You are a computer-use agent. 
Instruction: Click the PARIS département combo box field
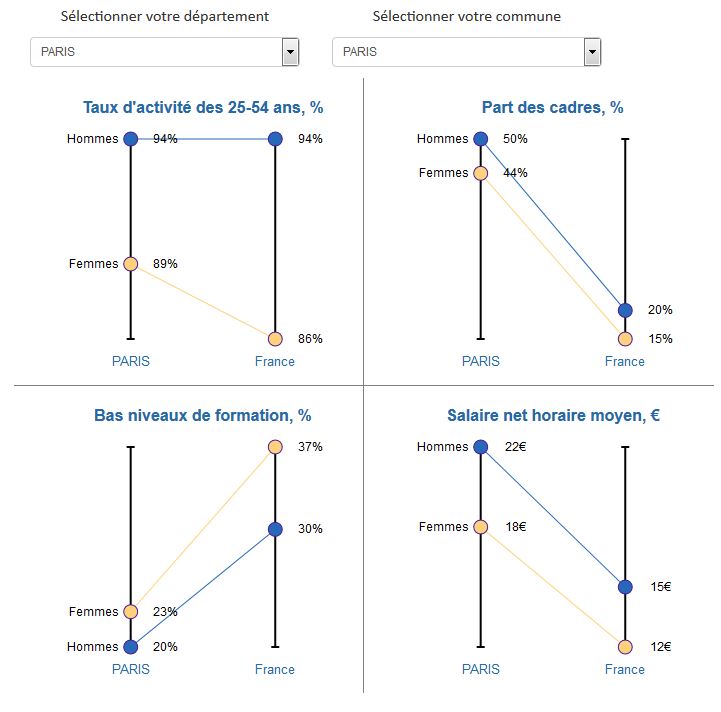[155, 52]
